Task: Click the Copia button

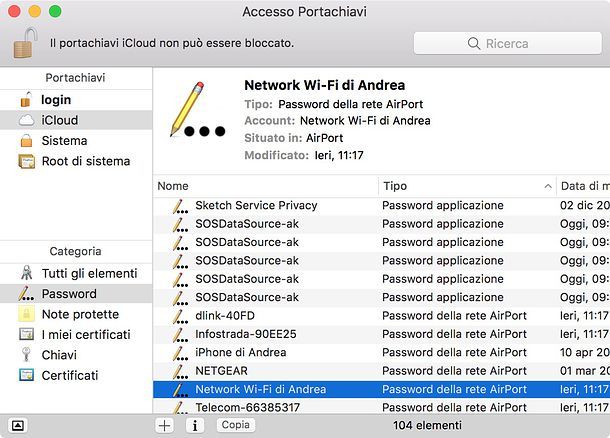Action: tap(236, 425)
